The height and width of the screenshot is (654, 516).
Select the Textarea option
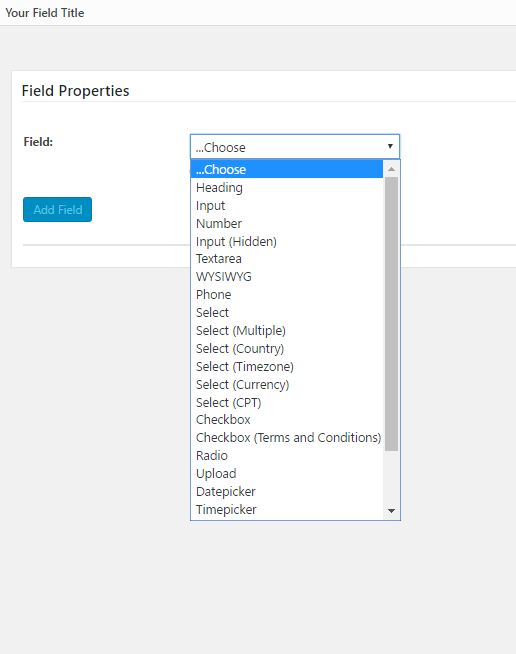287,259
